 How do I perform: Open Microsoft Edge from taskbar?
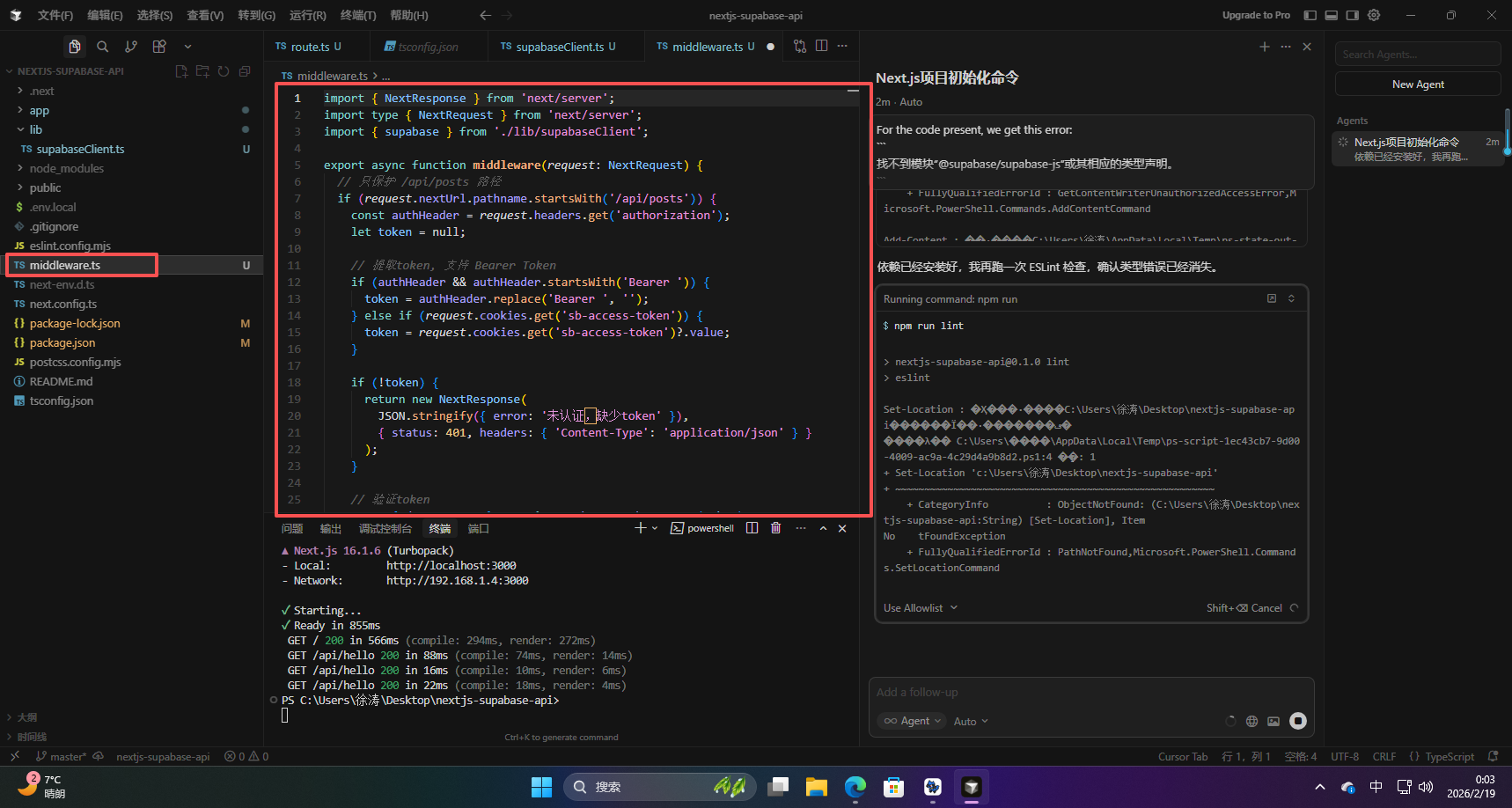855,787
